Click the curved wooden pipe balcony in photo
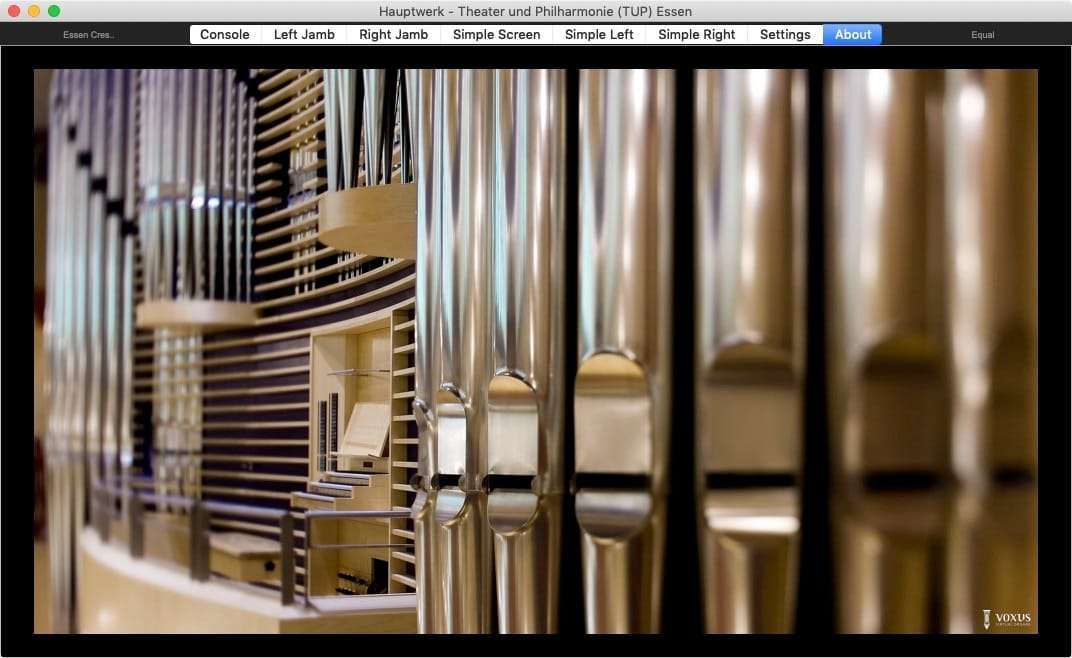 (368, 220)
